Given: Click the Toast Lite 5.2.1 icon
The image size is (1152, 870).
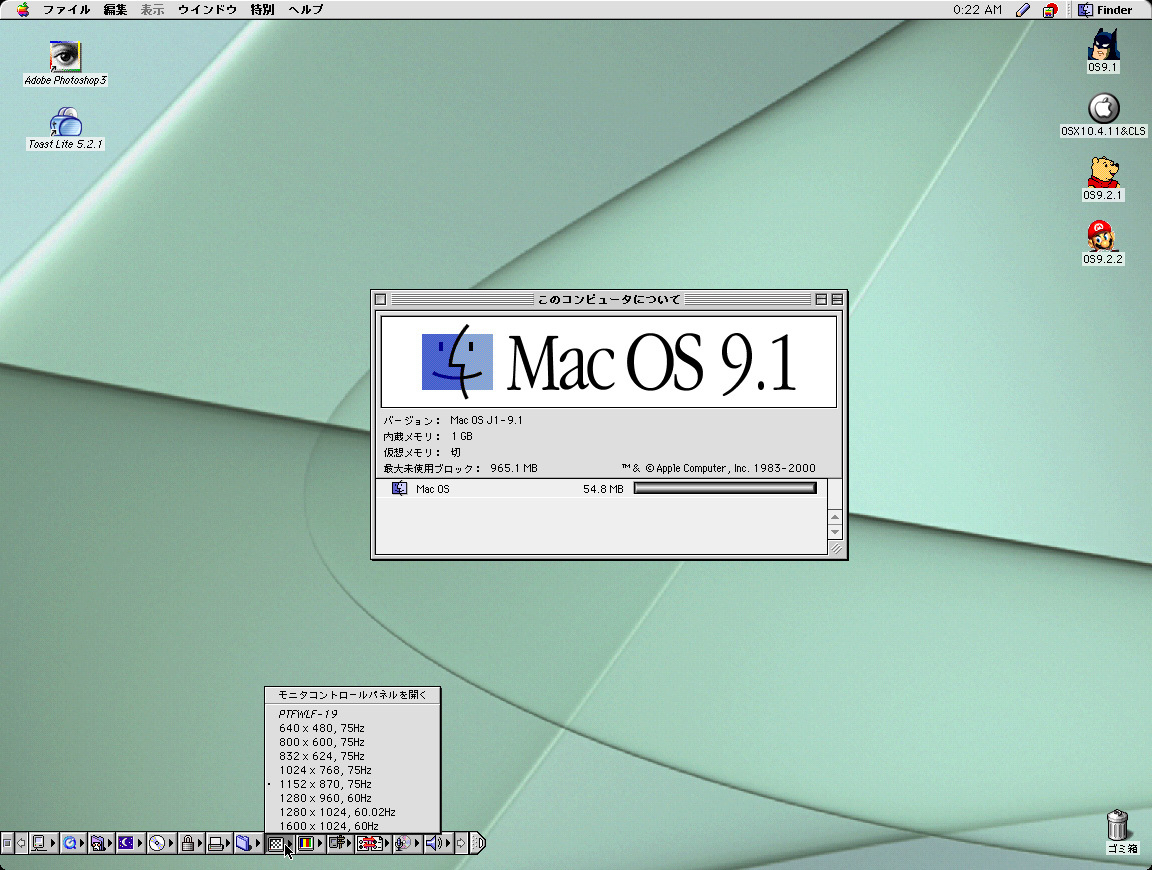Looking at the screenshot, I should (65, 123).
